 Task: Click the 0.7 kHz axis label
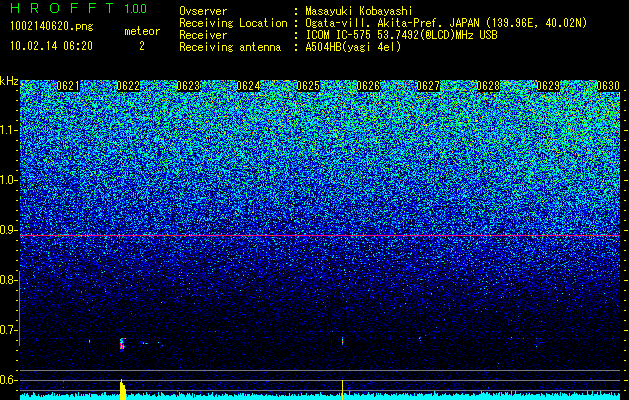coord(8,330)
